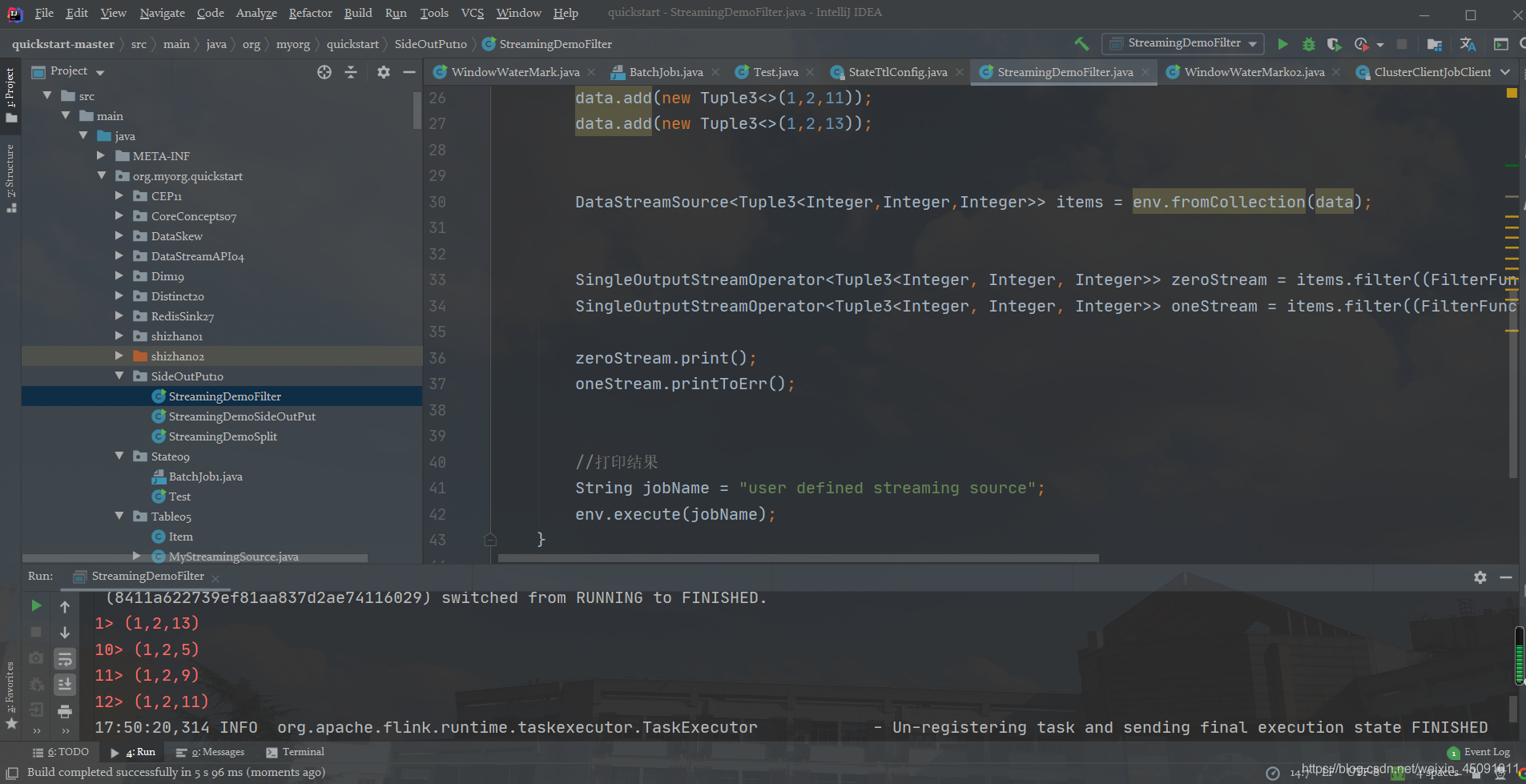Click the tool window toggle icon in status bar

pyautogui.click(x=12, y=773)
